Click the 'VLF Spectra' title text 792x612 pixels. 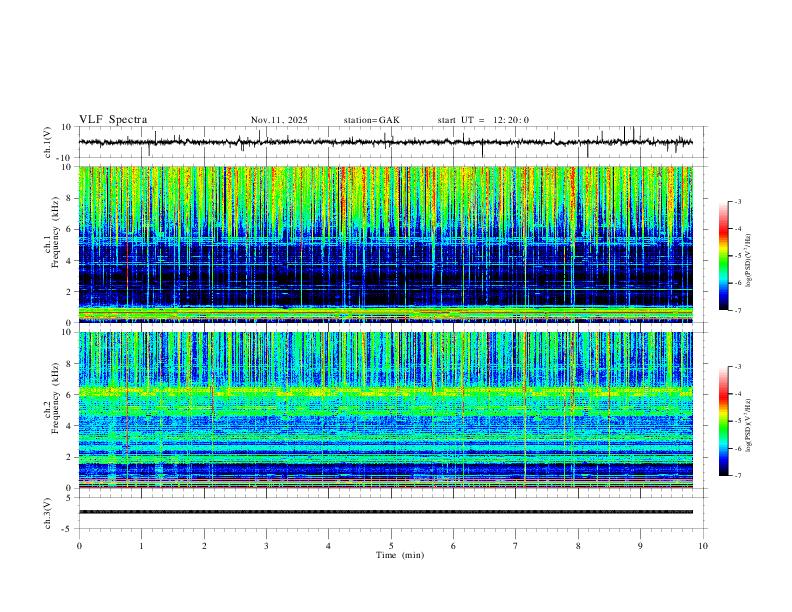pos(113,119)
